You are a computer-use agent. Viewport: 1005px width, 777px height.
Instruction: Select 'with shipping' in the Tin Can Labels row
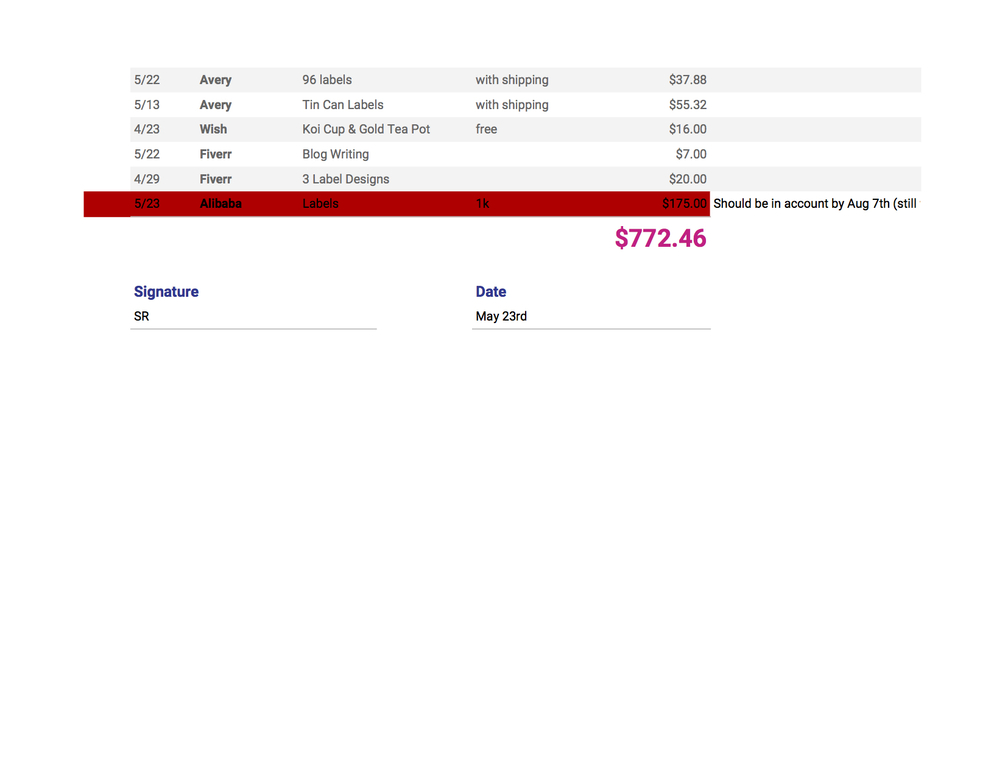tap(512, 105)
